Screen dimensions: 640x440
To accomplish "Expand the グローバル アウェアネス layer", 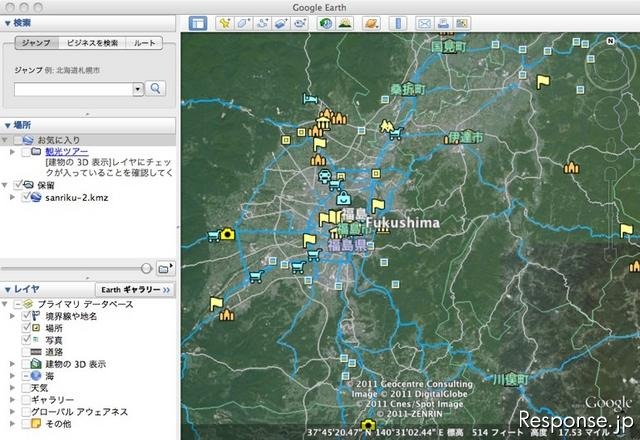I will pyautogui.click(x=12, y=412).
